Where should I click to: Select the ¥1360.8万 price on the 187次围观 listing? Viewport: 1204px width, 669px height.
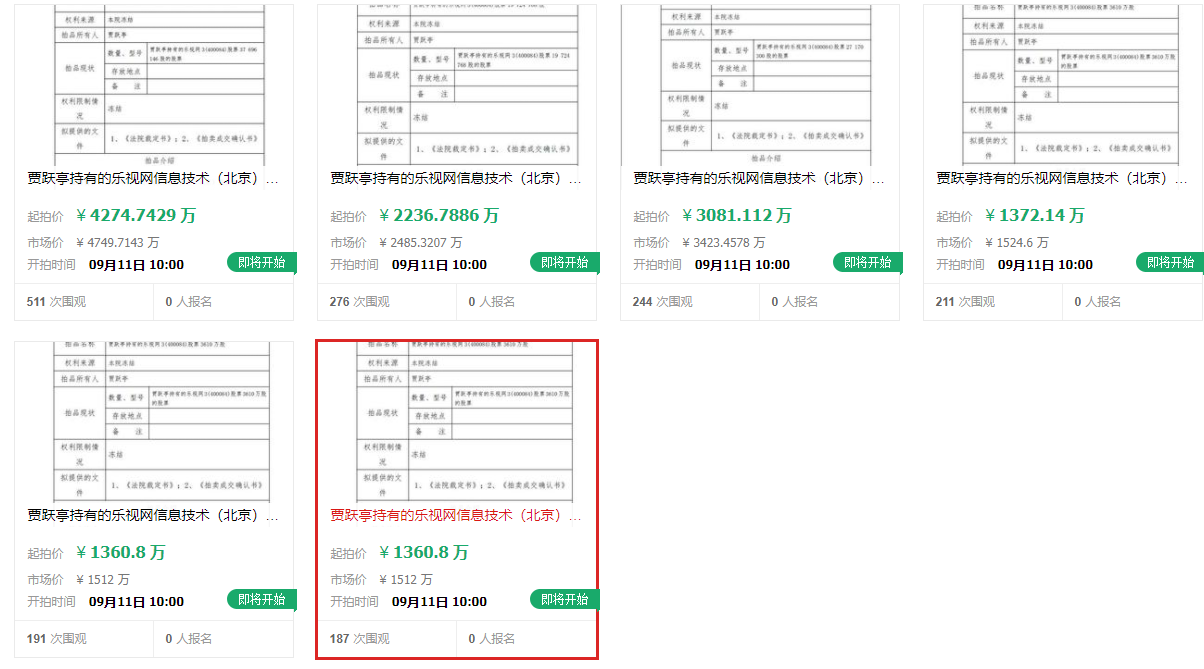424,553
